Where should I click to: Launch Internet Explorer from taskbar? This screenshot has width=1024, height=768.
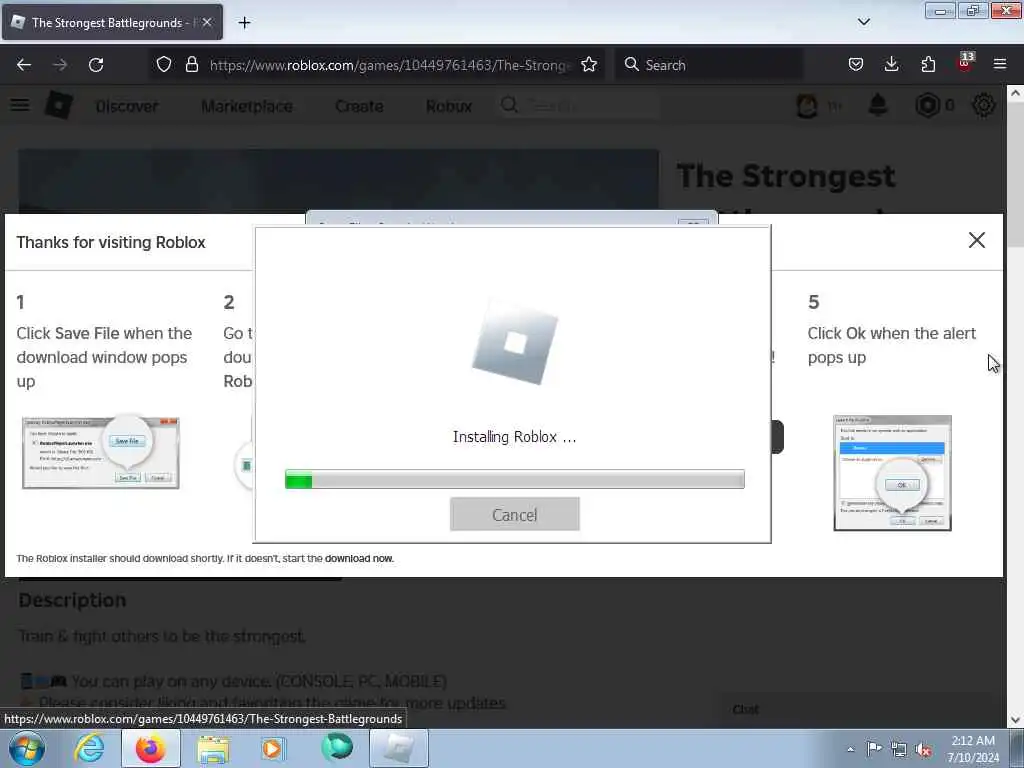tap(89, 748)
